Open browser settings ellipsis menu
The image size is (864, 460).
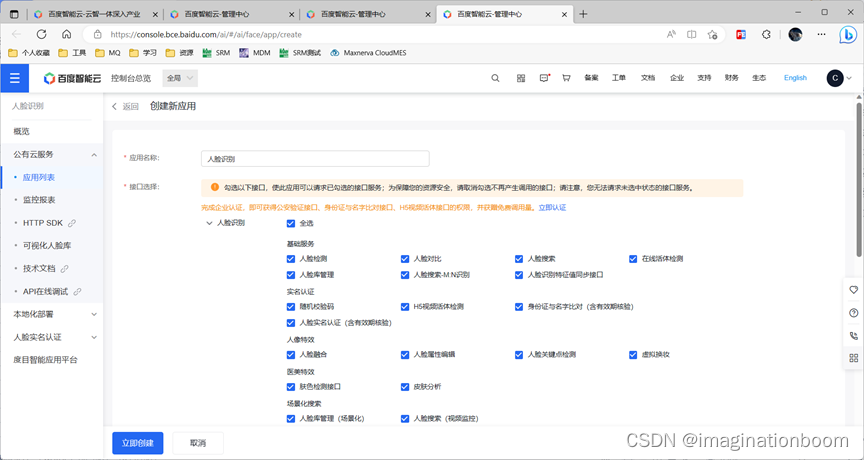[821, 34]
